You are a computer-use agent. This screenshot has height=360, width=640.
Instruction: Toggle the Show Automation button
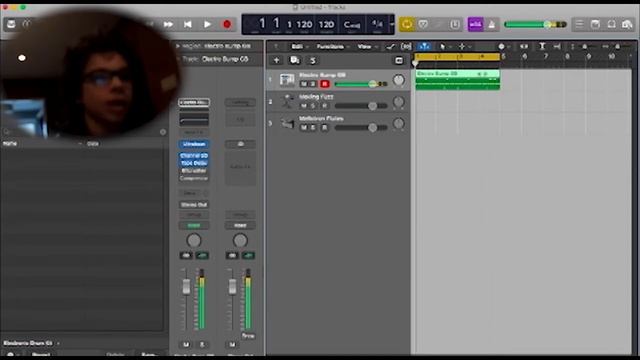(390, 47)
